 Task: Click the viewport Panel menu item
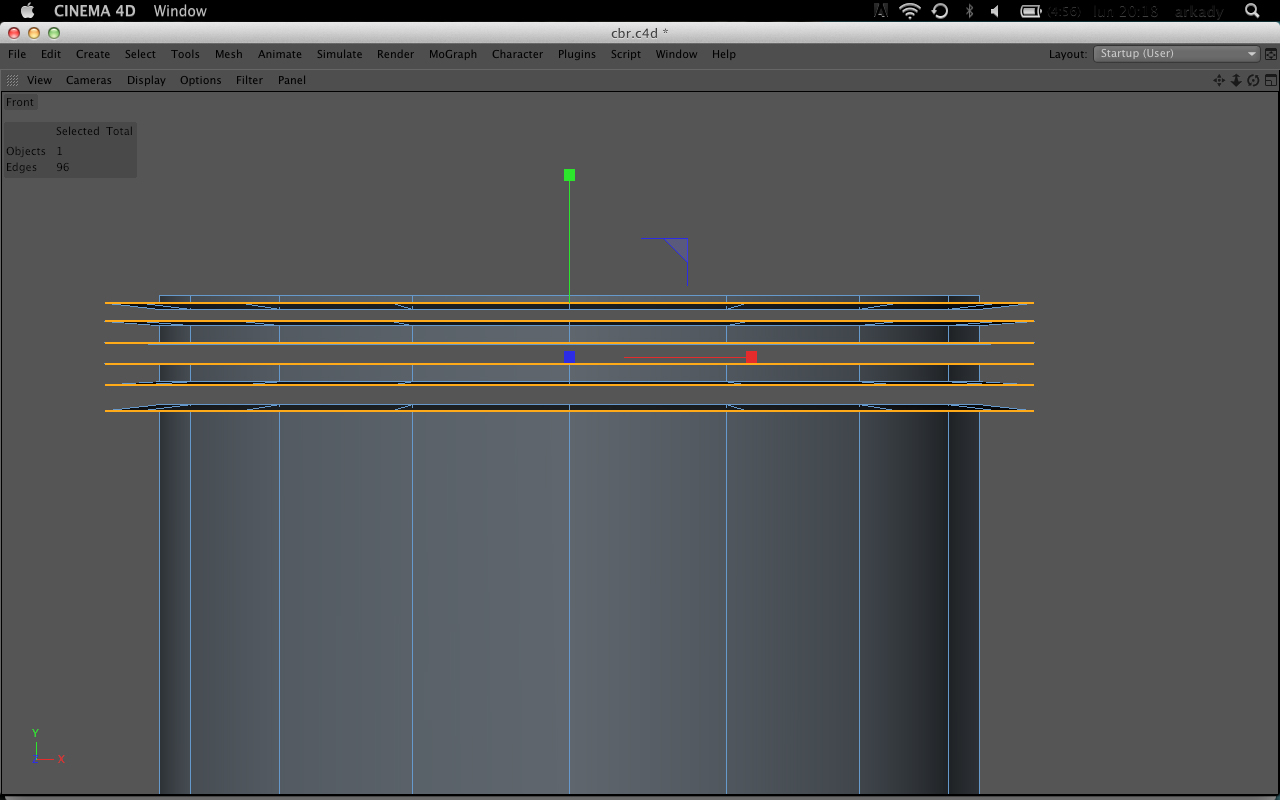pyautogui.click(x=292, y=80)
